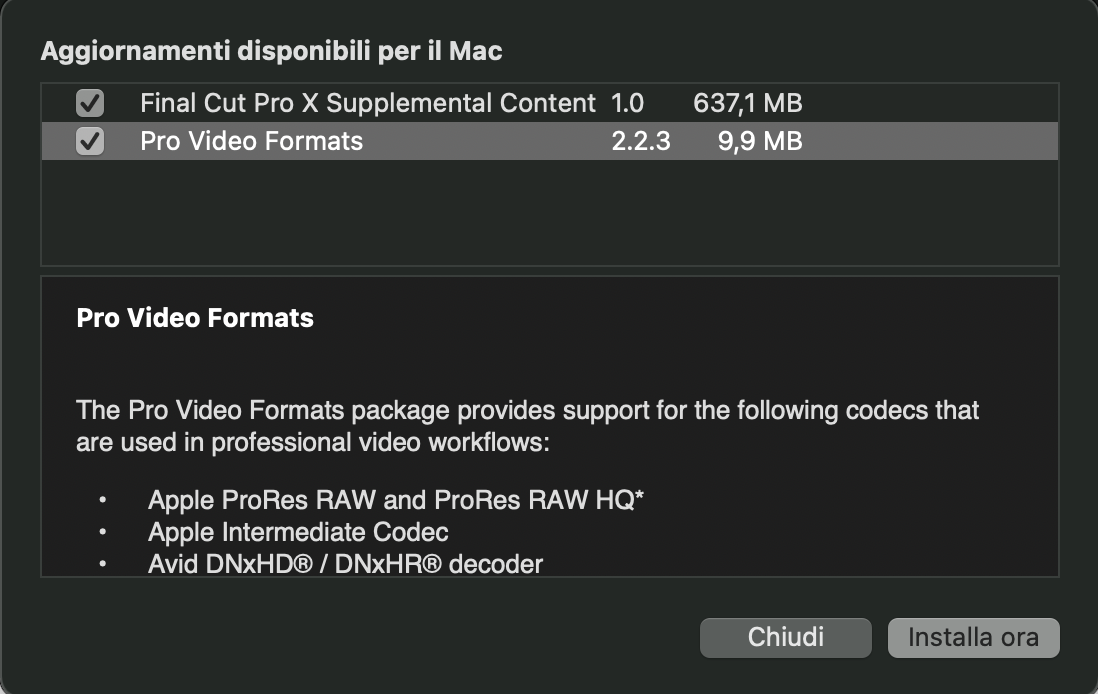
Task: Click version 1.0 of Supplemental Content
Action: click(x=627, y=103)
